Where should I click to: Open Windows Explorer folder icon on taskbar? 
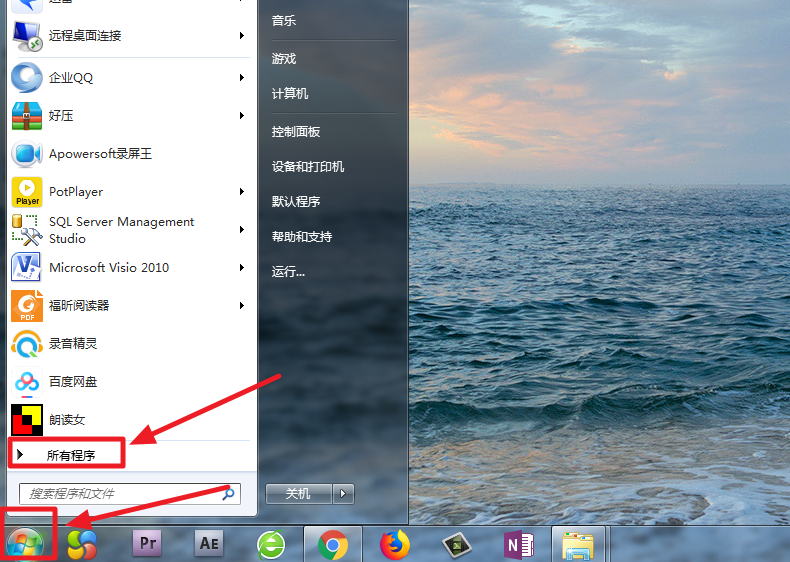(x=579, y=544)
